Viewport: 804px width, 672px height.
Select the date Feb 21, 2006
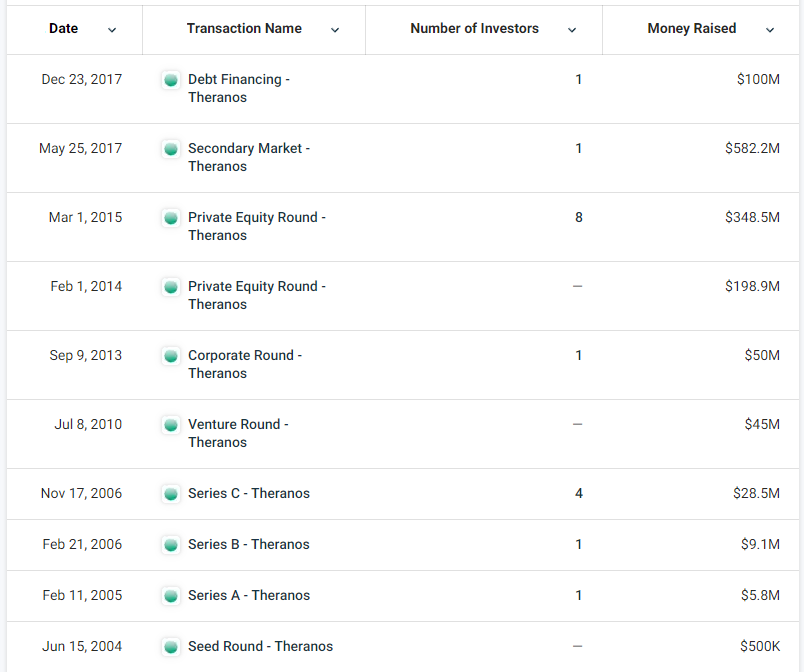82,544
